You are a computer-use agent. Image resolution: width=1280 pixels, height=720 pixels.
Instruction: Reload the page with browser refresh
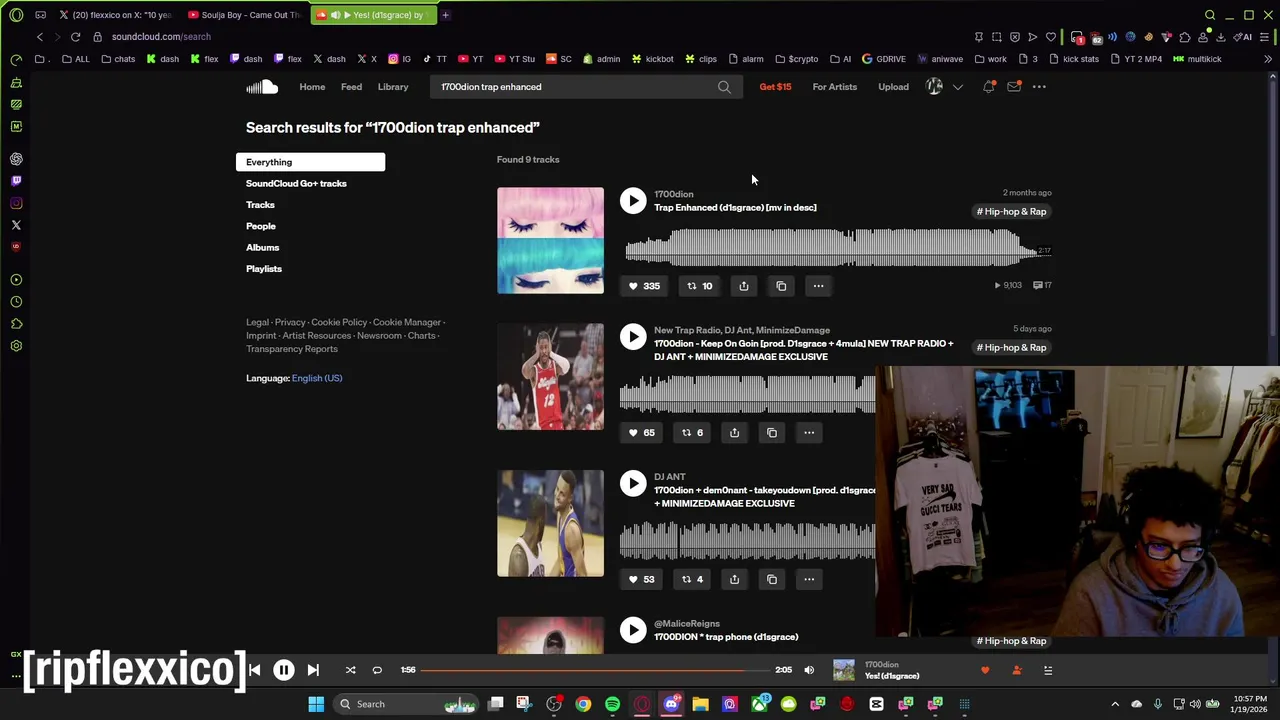click(75, 37)
